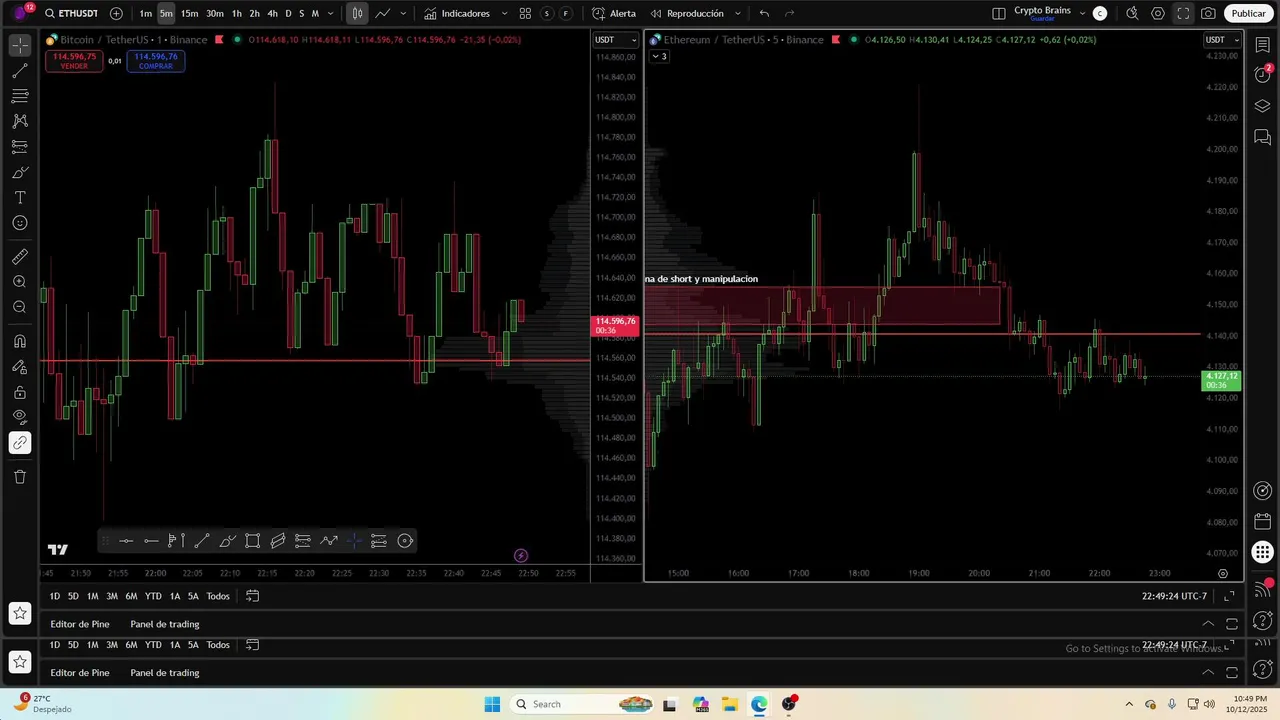This screenshot has height=720, width=1280.
Task: Select the Rectangle tool in floating toolbar
Action: pos(253,541)
